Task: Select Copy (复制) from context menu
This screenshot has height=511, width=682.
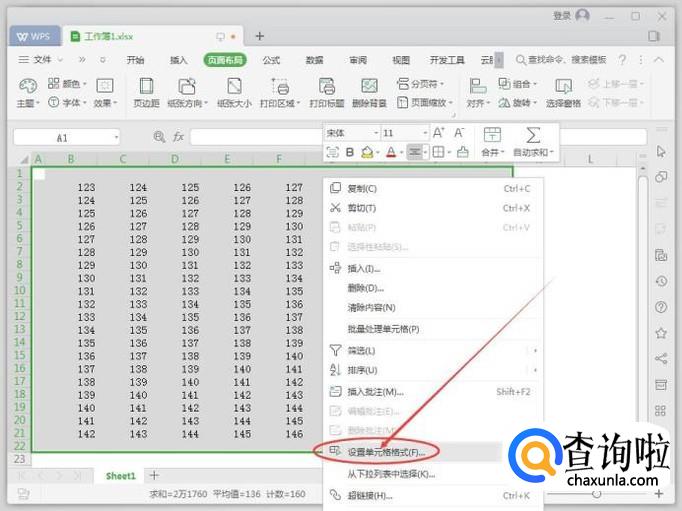Action: tap(361, 188)
